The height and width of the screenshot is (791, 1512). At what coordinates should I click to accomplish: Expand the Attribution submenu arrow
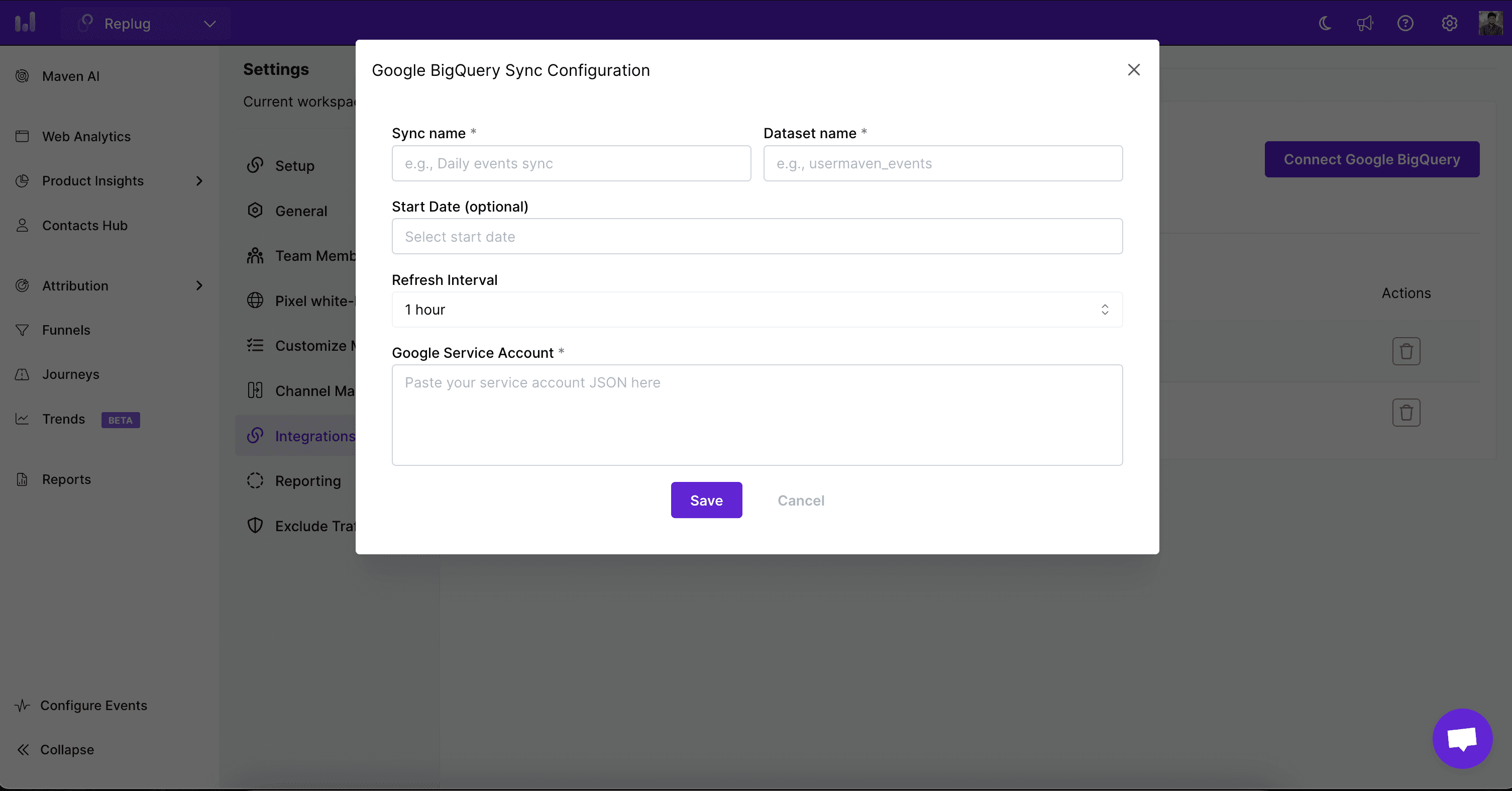(199, 285)
